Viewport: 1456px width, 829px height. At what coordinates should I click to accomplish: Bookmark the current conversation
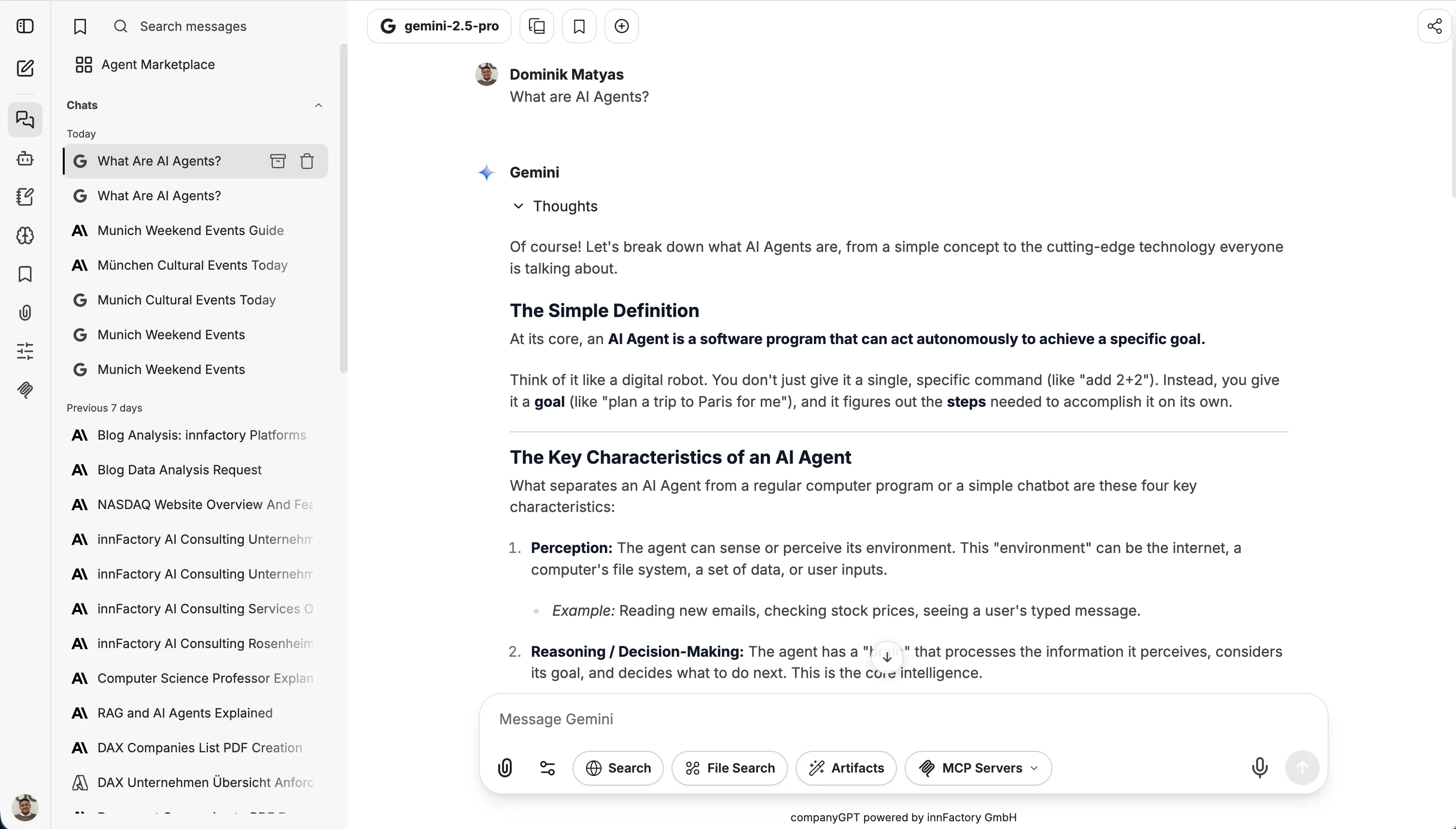[x=579, y=26]
